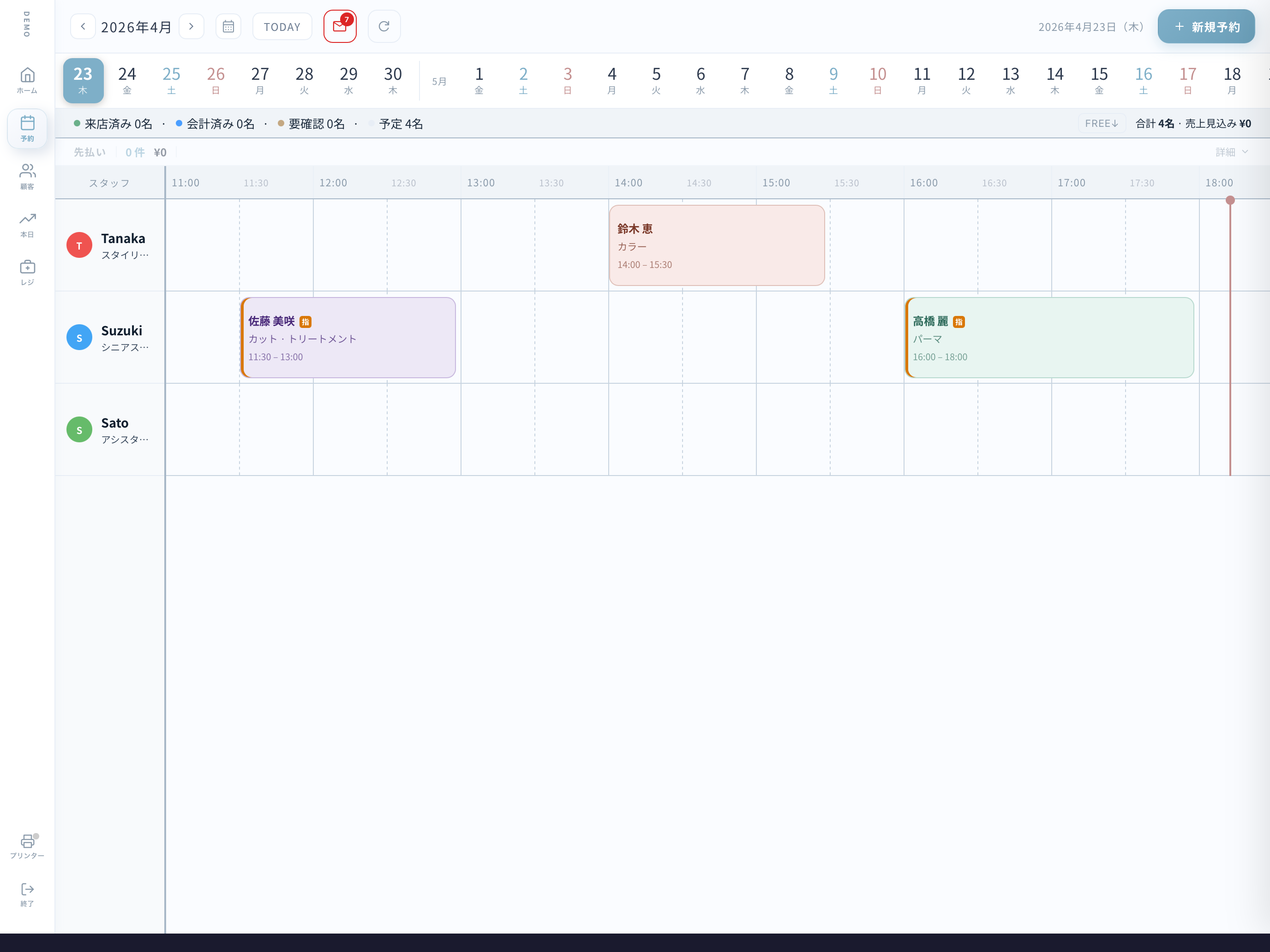This screenshot has width=1270, height=952.
Task: Click the current time marker dot
Action: [x=1230, y=200]
